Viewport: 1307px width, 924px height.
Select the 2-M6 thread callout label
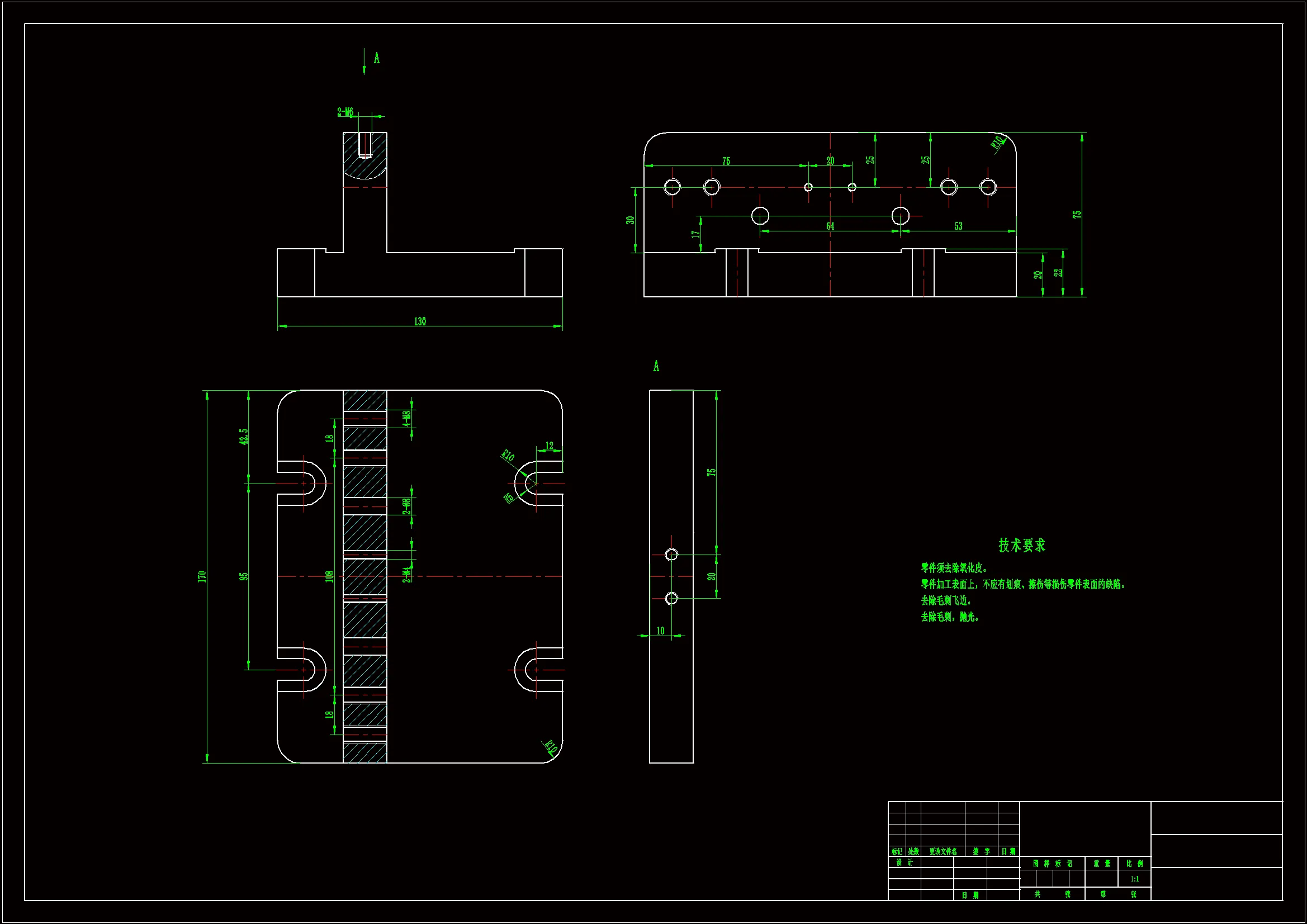[345, 112]
